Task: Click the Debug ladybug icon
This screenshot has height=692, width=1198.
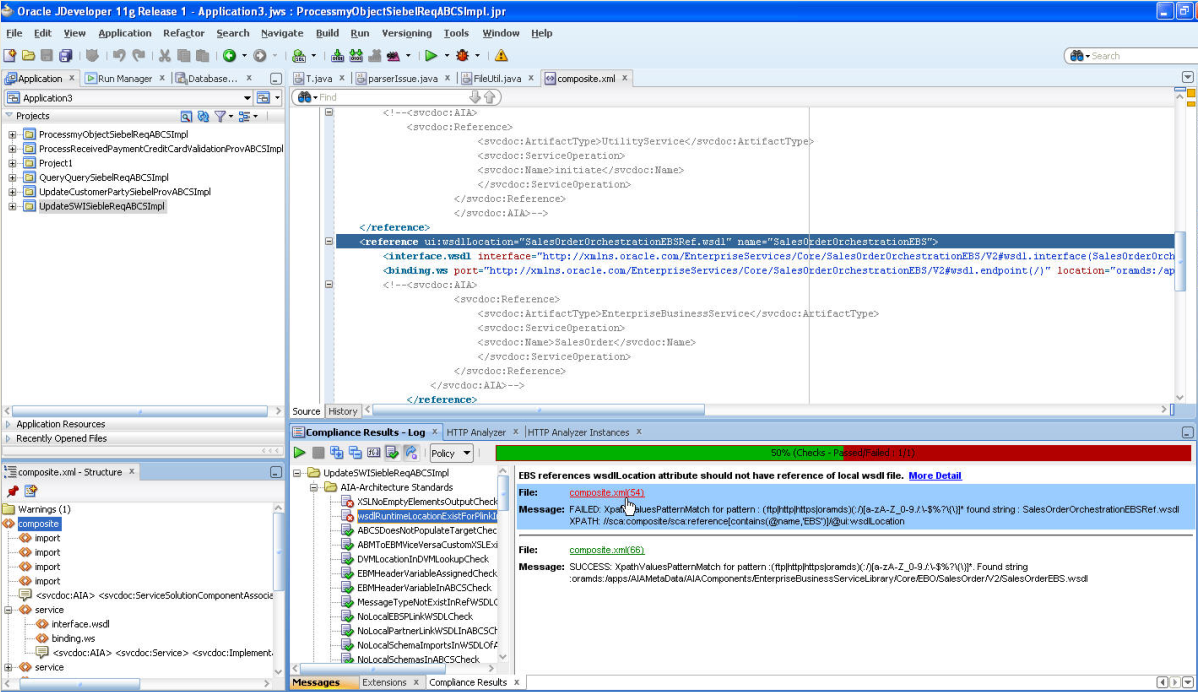Action: click(x=462, y=56)
